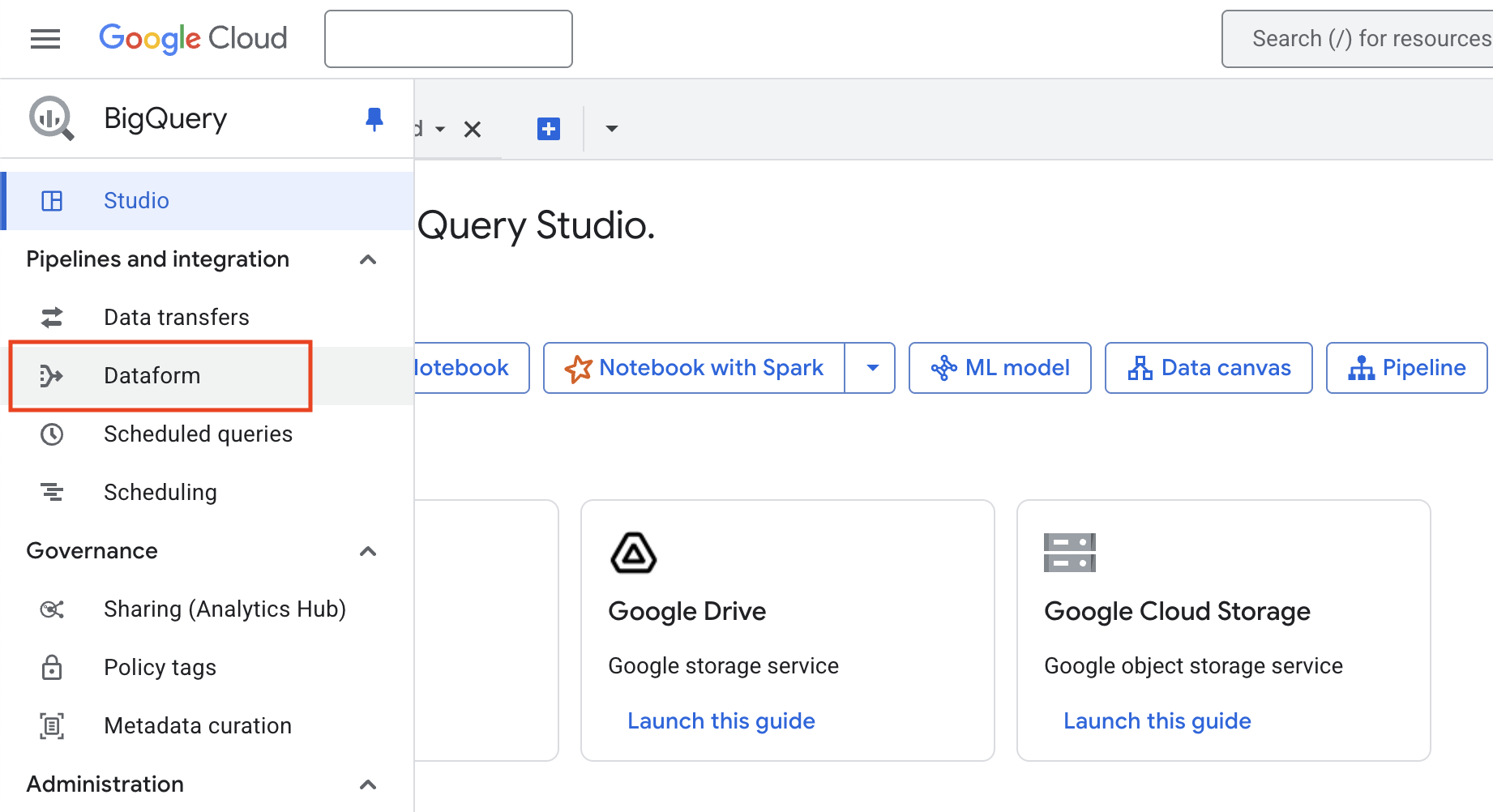Click the Pipelines and integration label
Viewport: 1493px width, 812px height.
158,259
